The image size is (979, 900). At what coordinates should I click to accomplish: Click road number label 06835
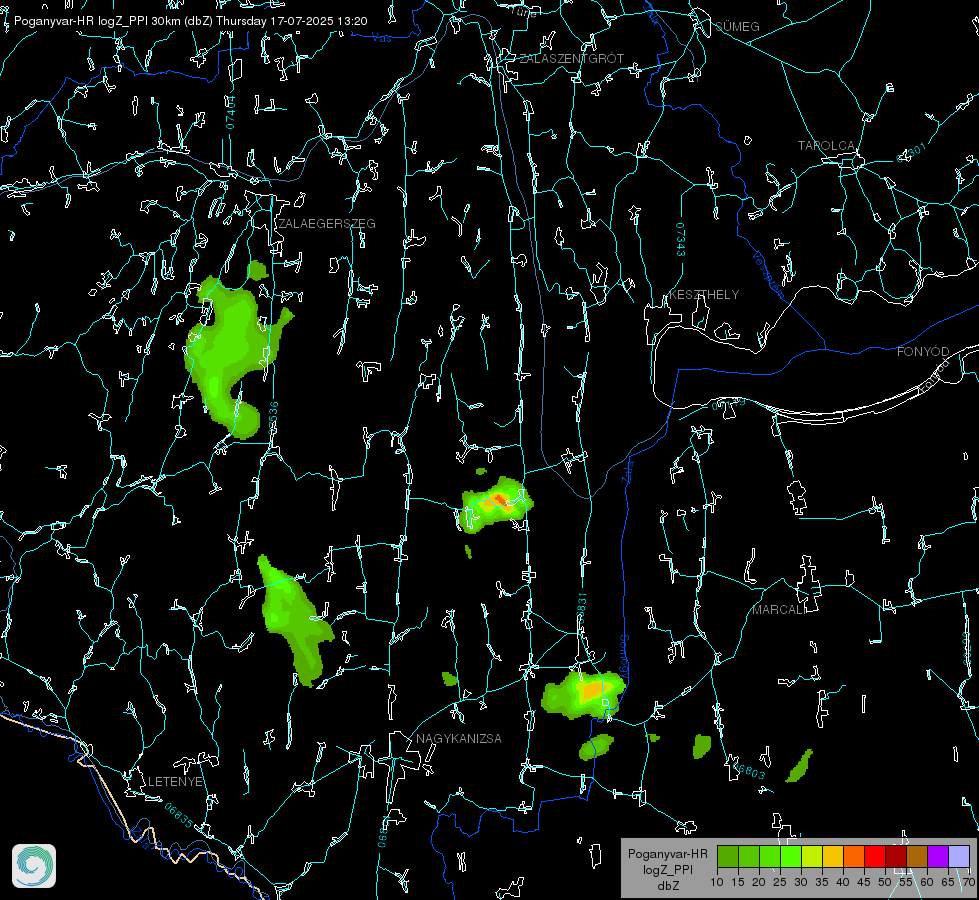pos(179,815)
